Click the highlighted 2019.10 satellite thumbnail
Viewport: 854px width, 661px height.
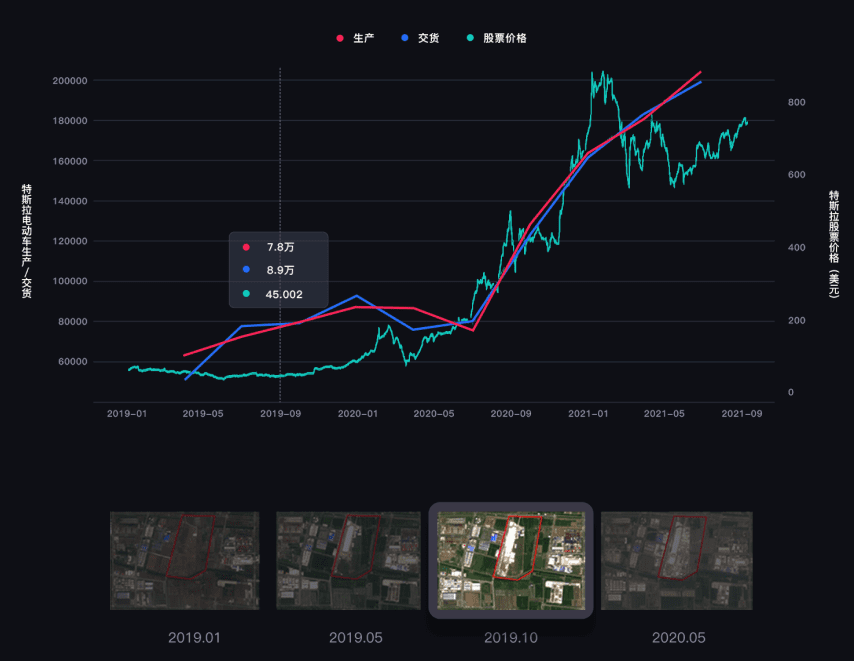click(x=511, y=560)
